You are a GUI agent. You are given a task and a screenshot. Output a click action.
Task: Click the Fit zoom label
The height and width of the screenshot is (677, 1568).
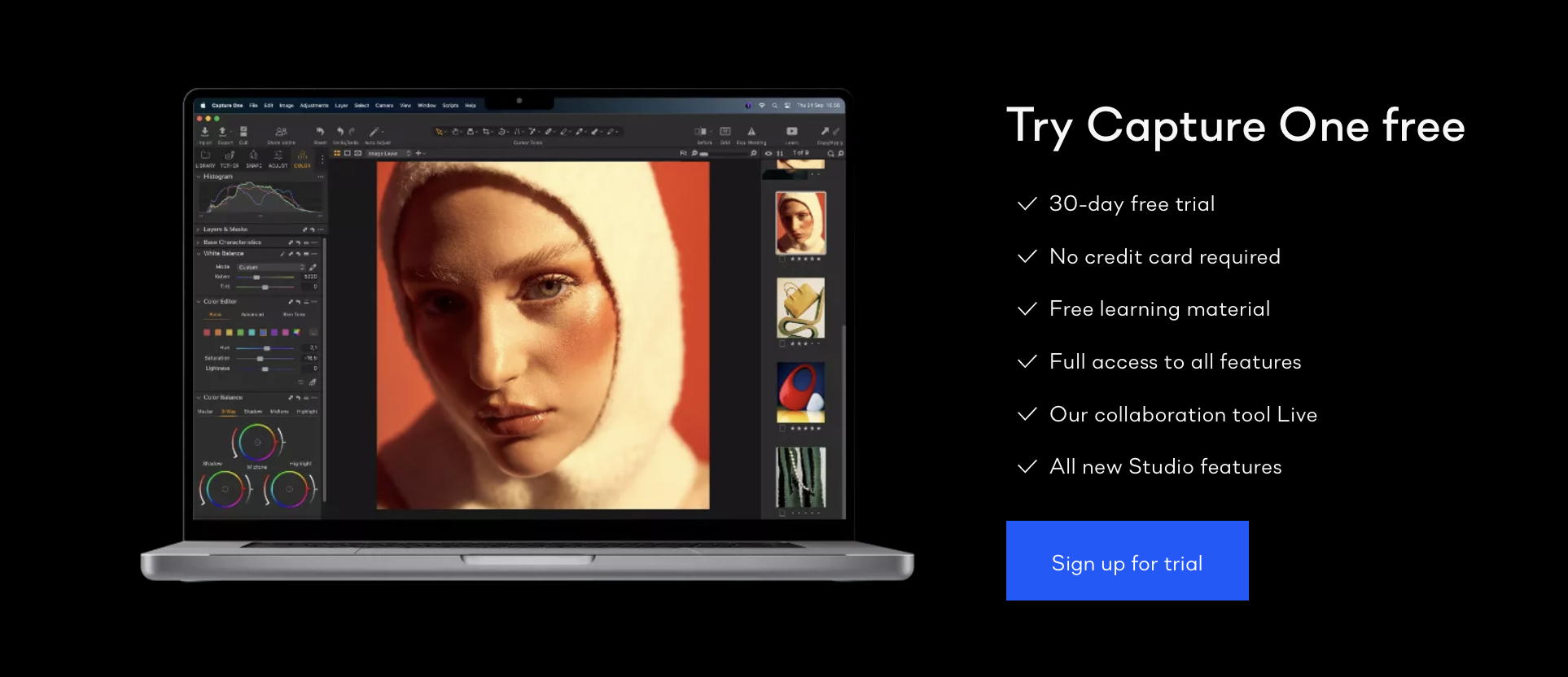click(683, 153)
